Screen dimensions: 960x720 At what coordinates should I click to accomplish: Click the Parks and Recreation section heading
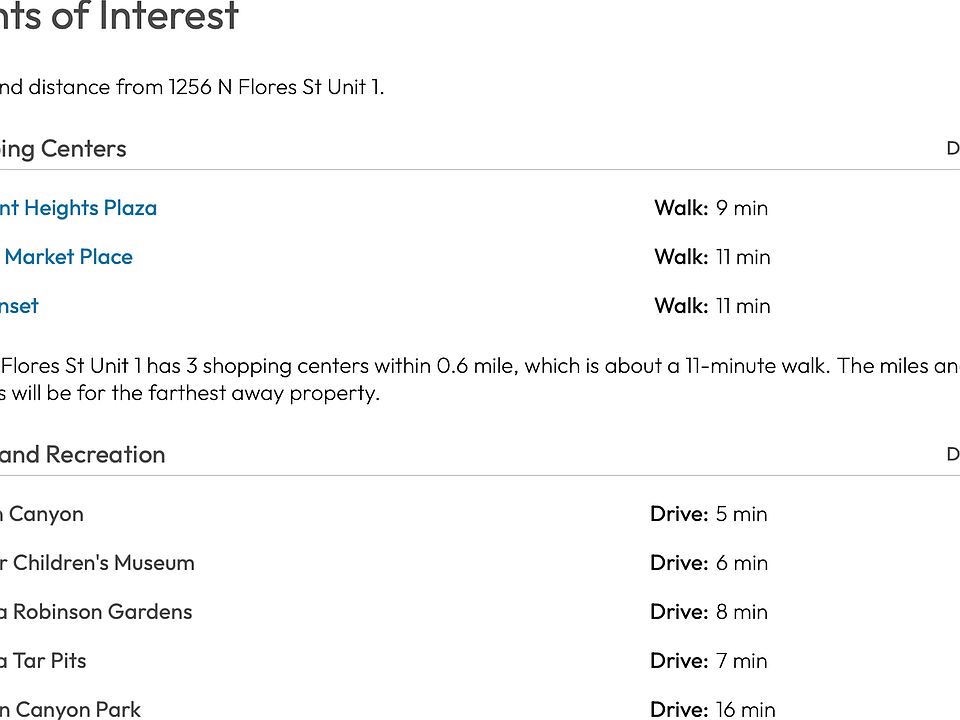coord(82,455)
